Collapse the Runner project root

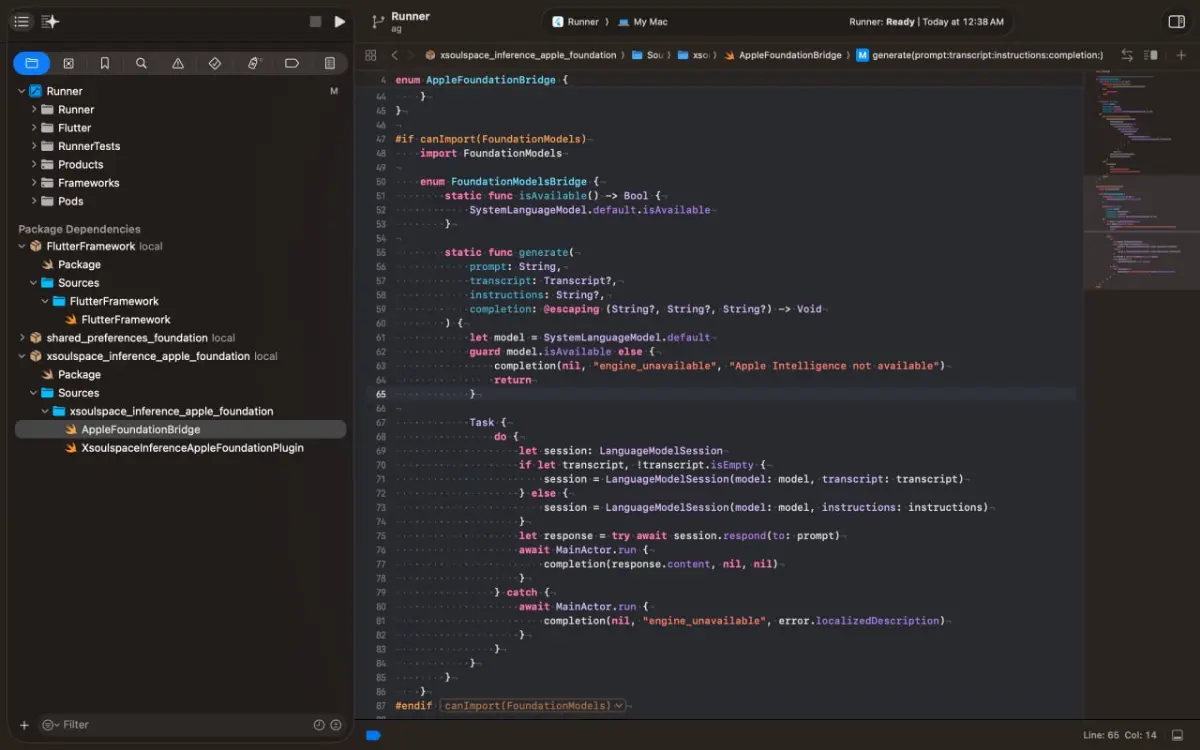point(22,91)
